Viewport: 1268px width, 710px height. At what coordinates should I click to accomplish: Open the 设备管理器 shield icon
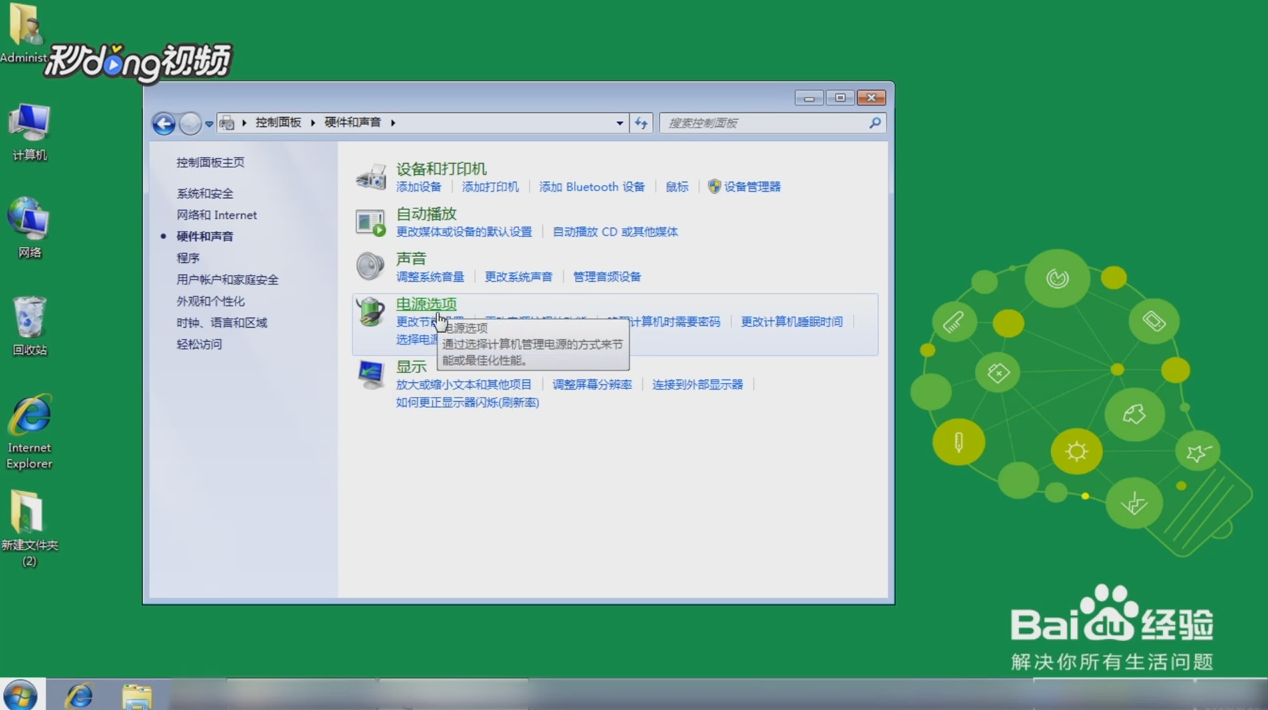[x=714, y=187]
